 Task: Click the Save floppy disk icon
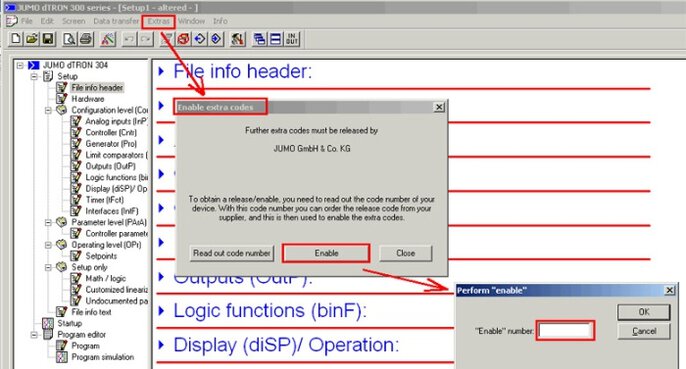(48, 39)
